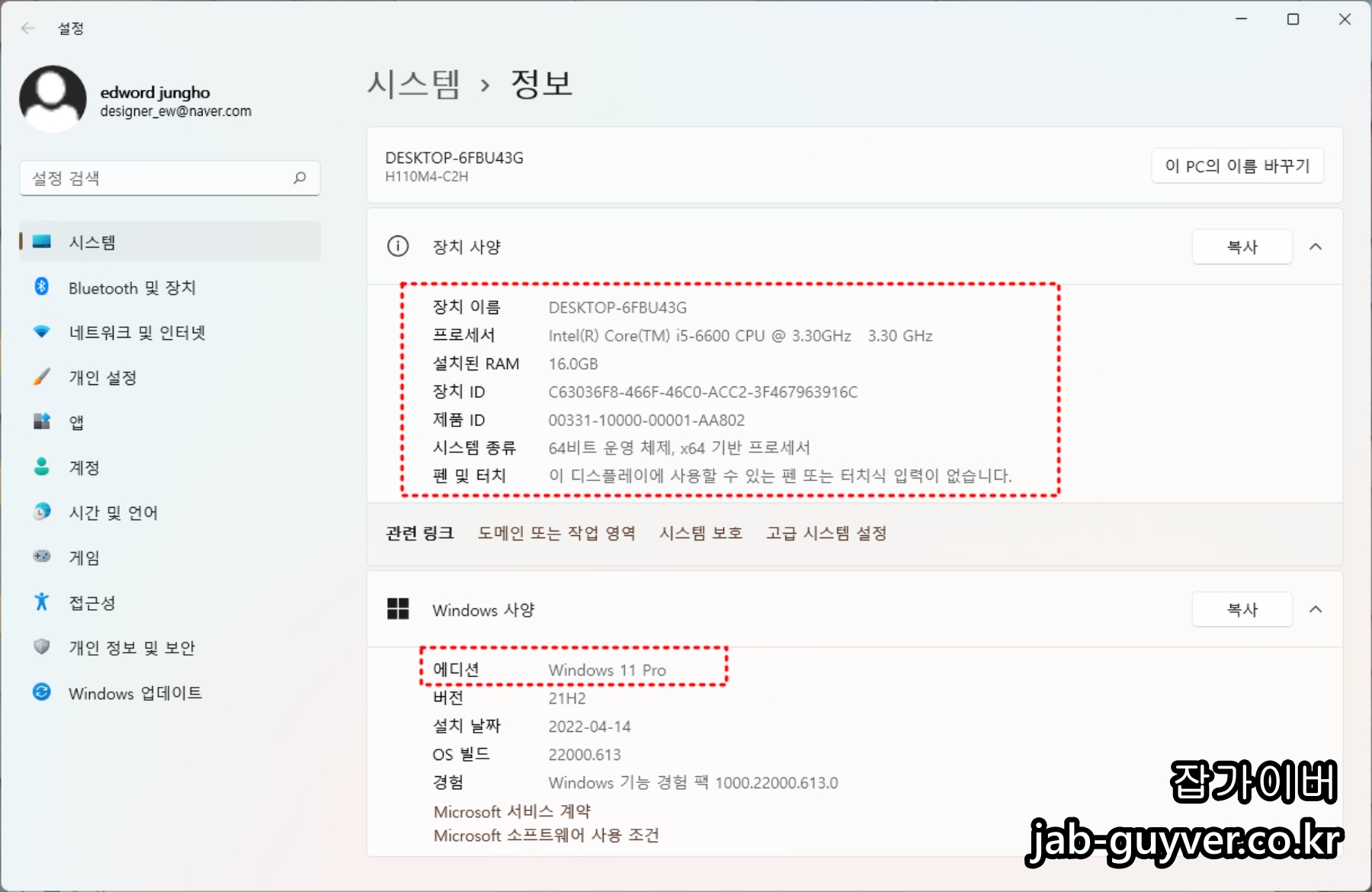This screenshot has height=892, width=1372.
Task: Click the back arrow icon
Action: pos(28,28)
